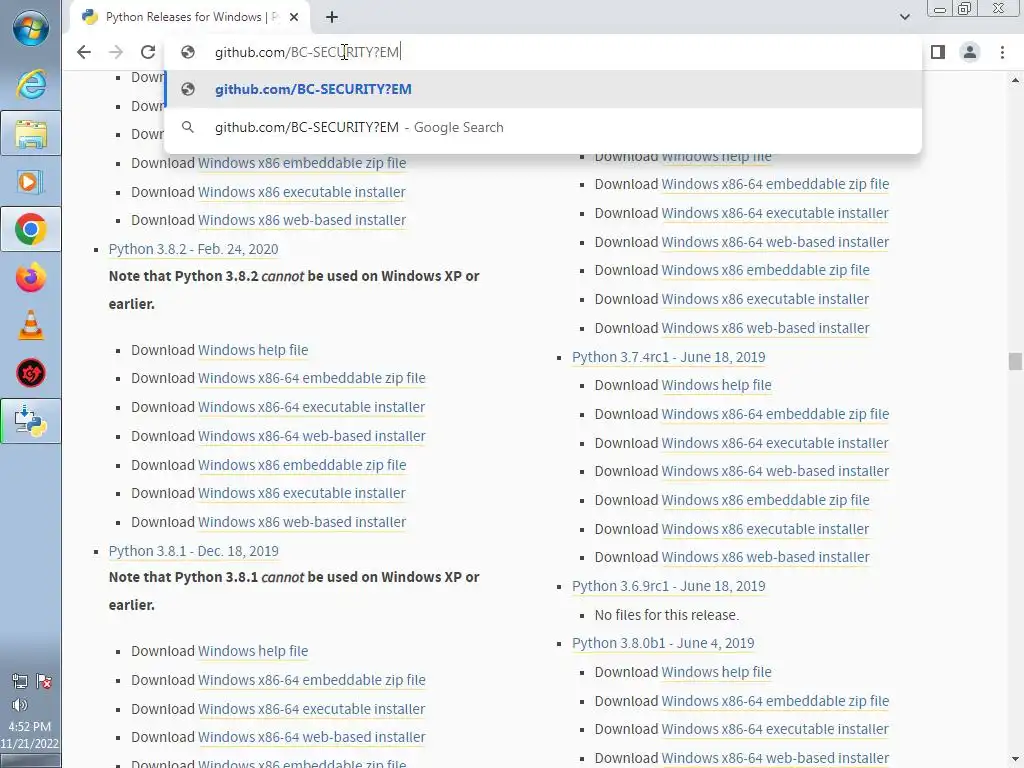Download x86 web-based installer under Python 3.8.2
This screenshot has width=1024, height=768.
click(302, 522)
